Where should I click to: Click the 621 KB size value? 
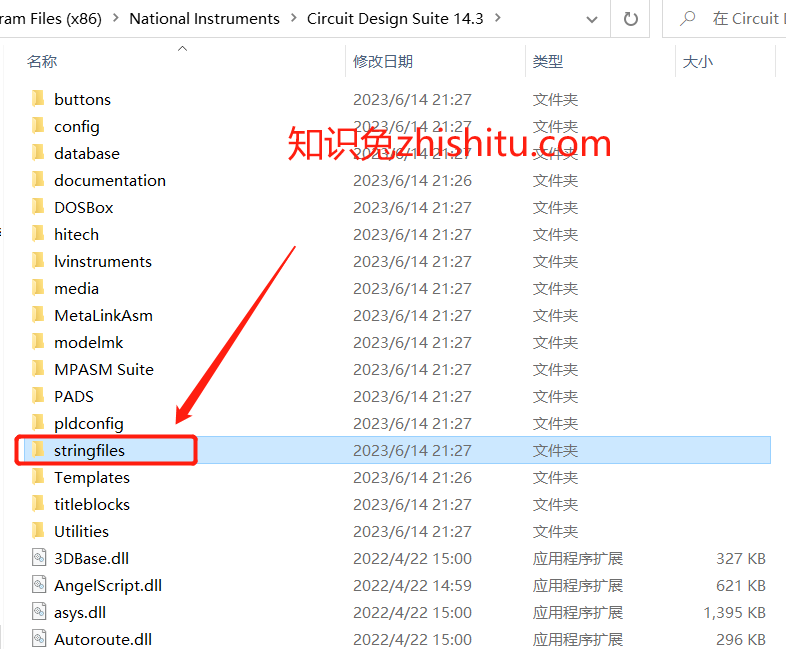pos(741,586)
